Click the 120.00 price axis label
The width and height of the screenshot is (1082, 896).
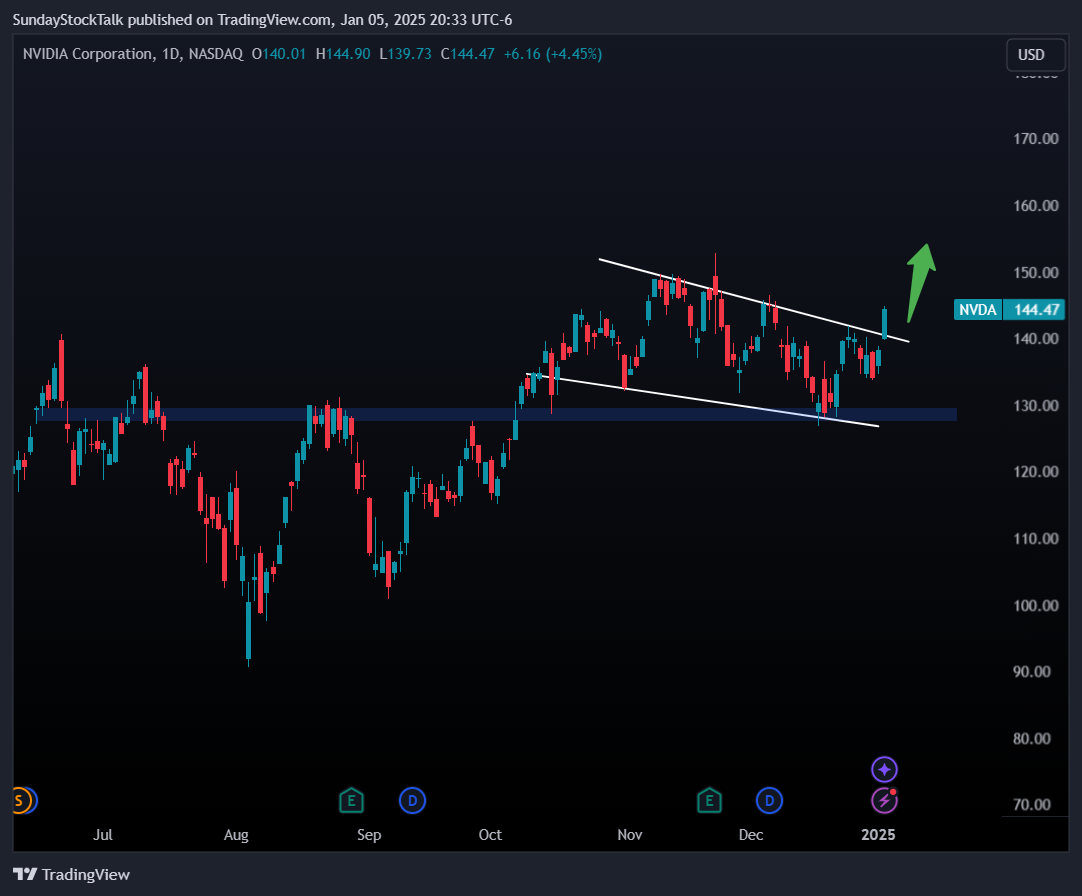click(x=1035, y=472)
